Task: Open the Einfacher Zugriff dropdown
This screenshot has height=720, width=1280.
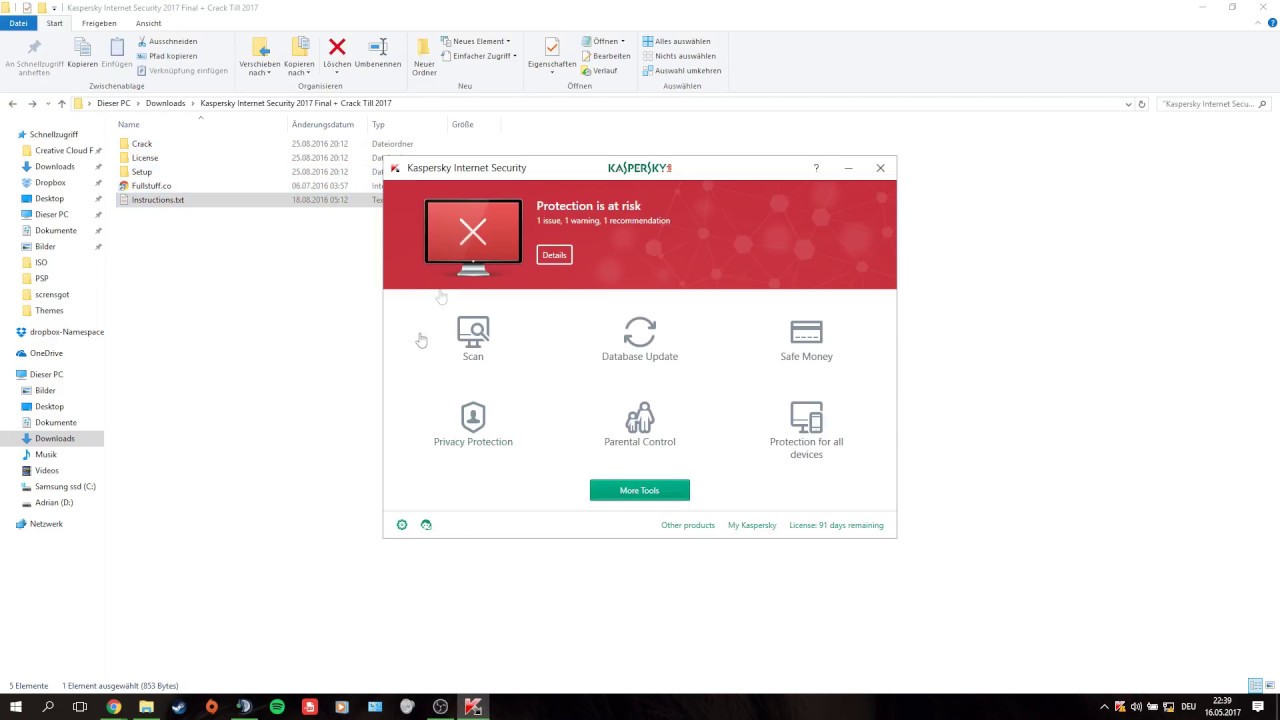Action: pos(479,56)
